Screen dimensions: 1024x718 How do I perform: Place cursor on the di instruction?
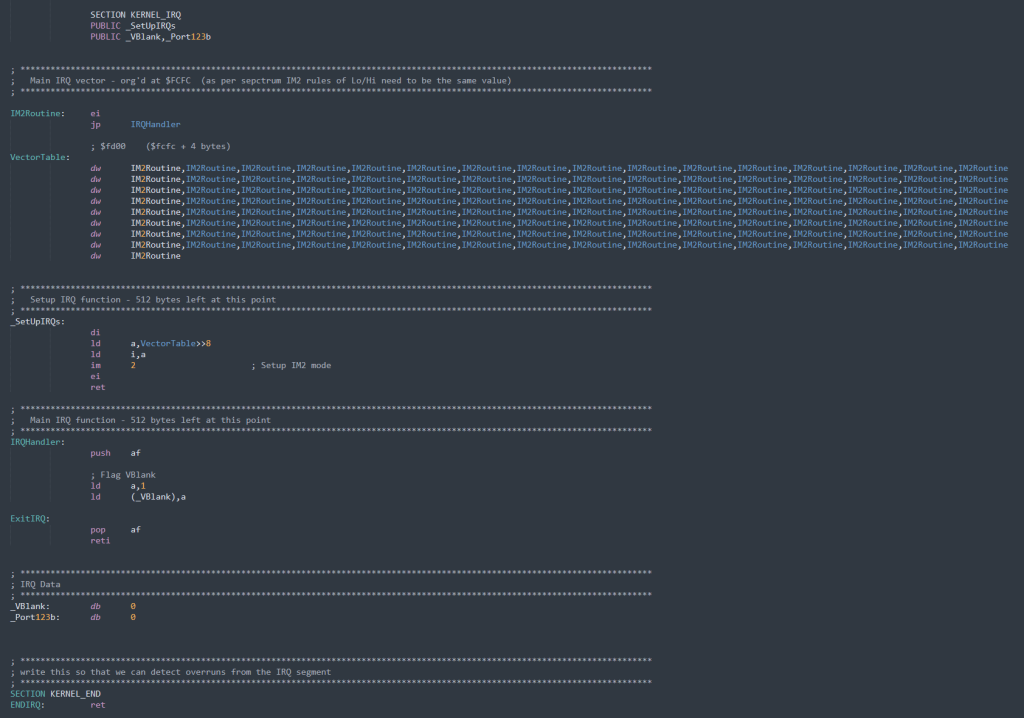(x=95, y=332)
